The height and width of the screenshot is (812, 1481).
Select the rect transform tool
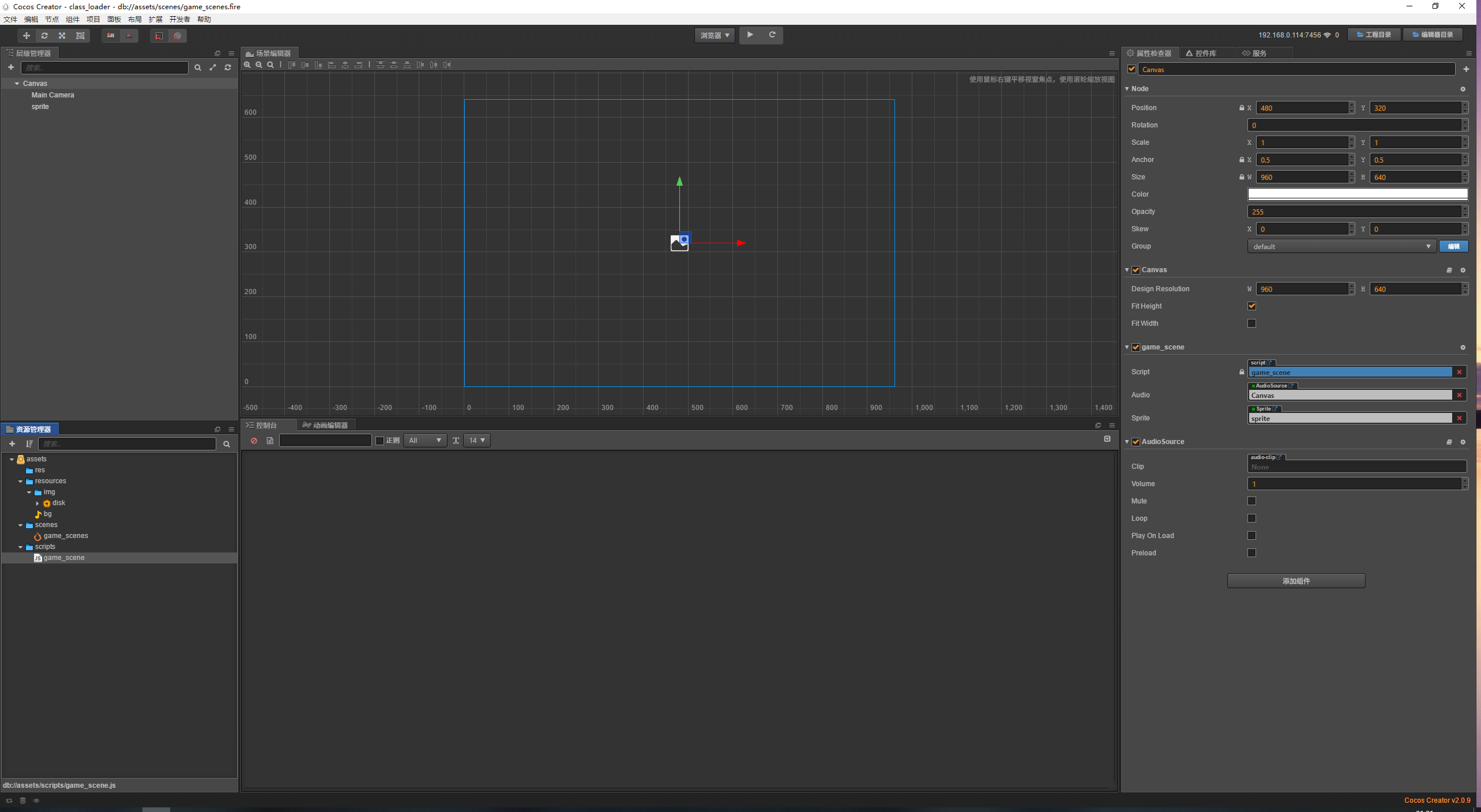80,36
